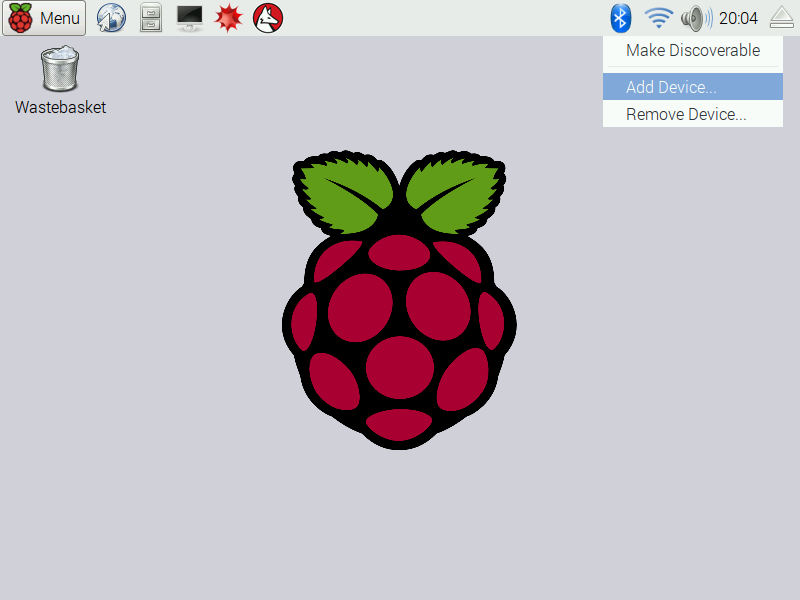Click the volume speaker icon
The height and width of the screenshot is (600, 800).
pos(696,18)
